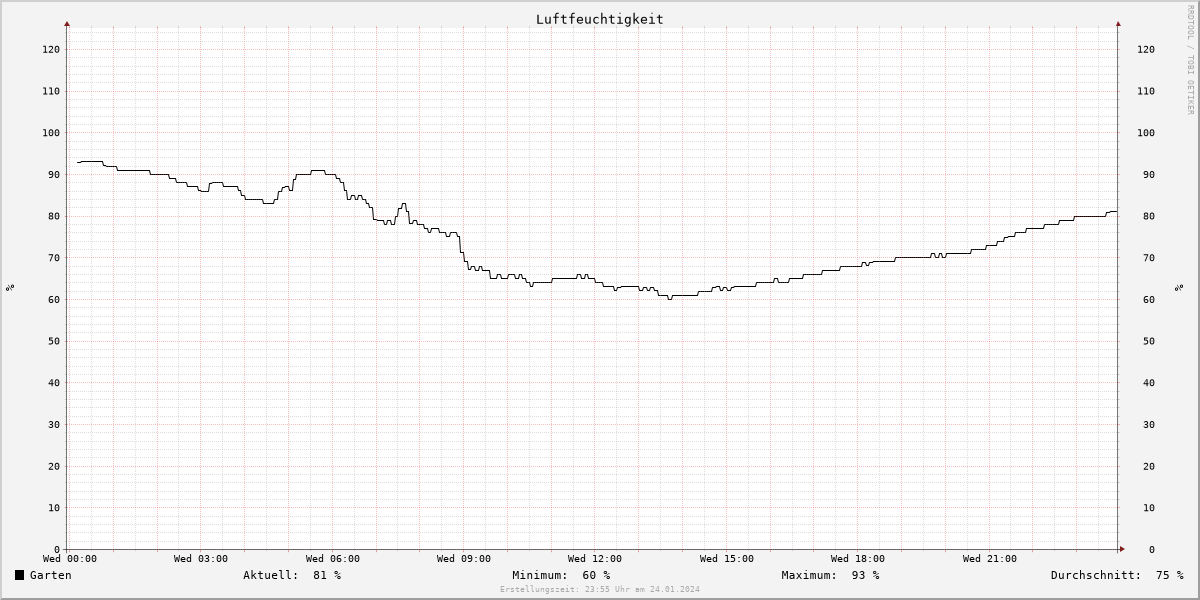Click the Wed 21:00 time label
This screenshot has width=1200, height=600.
click(990, 559)
